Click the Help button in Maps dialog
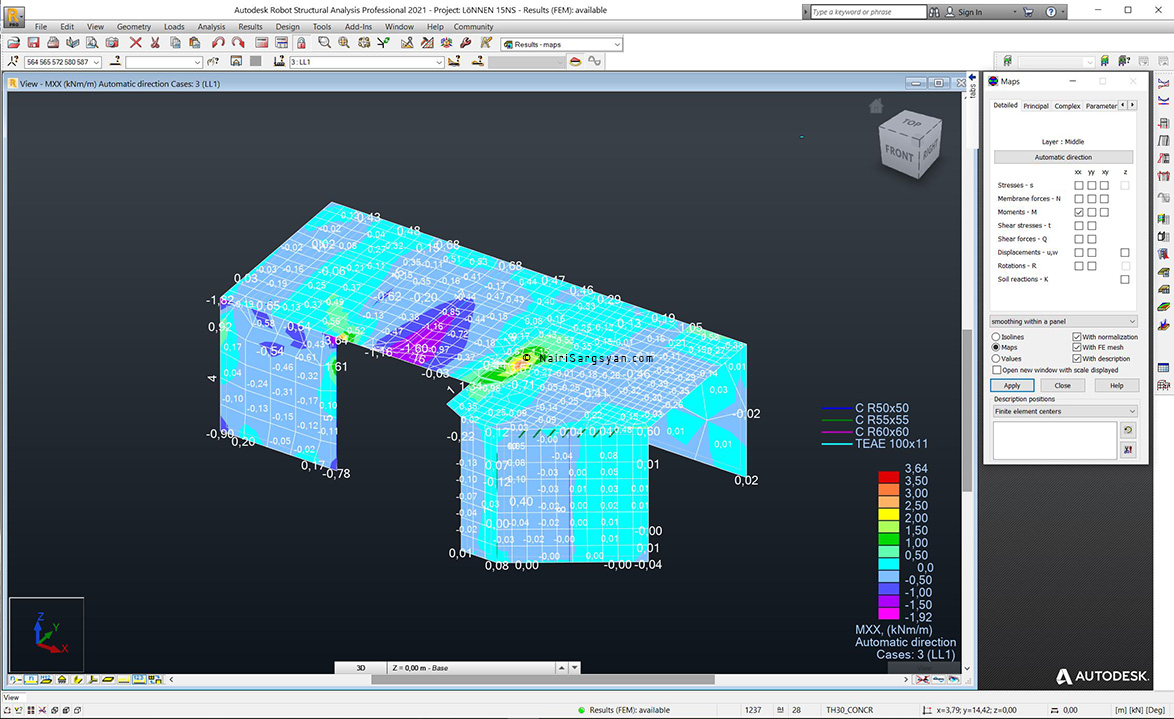 [1116, 386]
